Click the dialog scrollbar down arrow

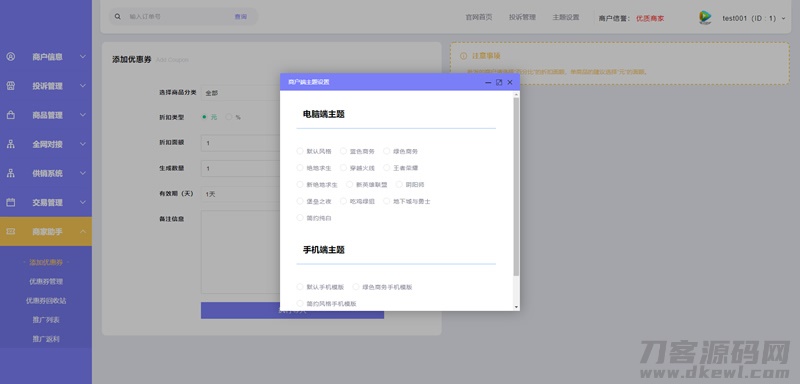tap(516, 307)
